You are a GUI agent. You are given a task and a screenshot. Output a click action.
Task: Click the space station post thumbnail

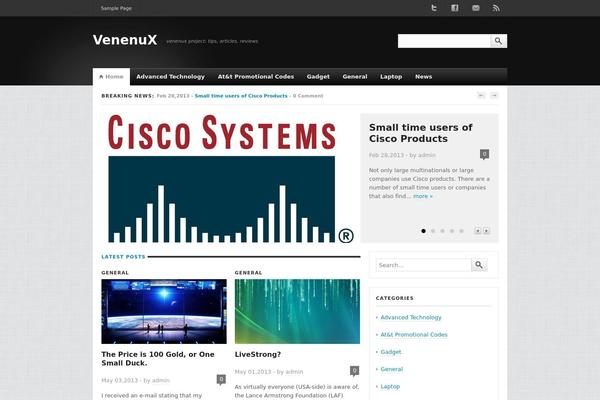(x=164, y=311)
